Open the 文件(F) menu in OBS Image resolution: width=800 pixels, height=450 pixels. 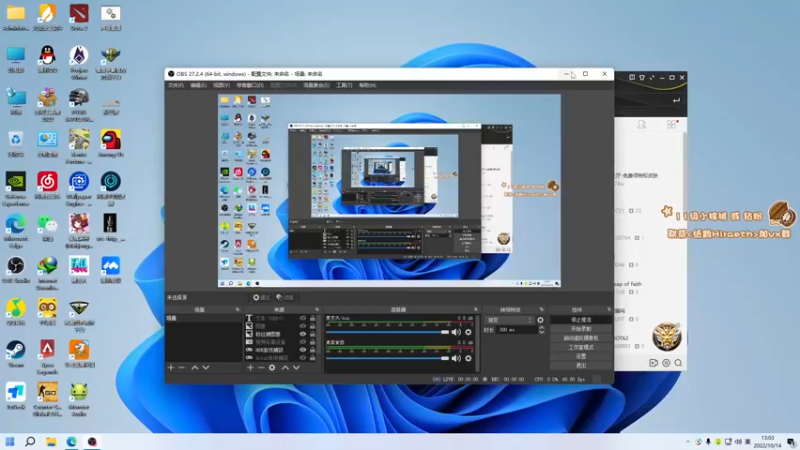(x=176, y=85)
